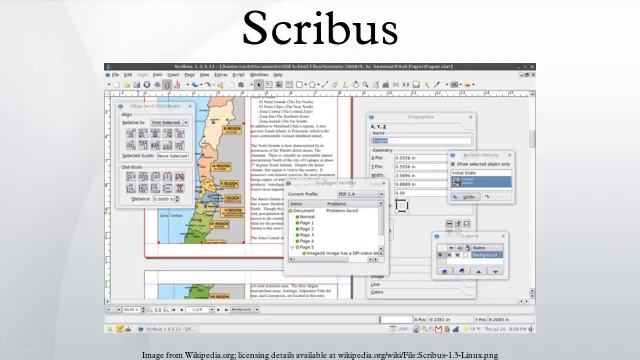The image size is (640, 360).
Task: Toggle Show selected object only checkbox
Action: point(453,164)
